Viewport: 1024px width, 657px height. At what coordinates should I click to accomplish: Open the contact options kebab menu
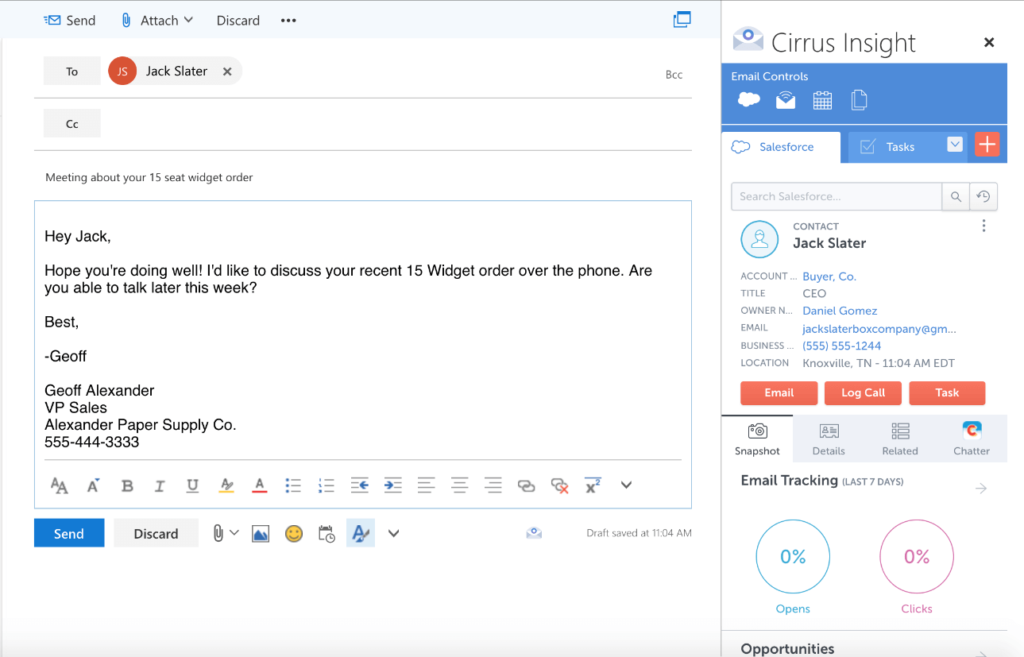984,226
